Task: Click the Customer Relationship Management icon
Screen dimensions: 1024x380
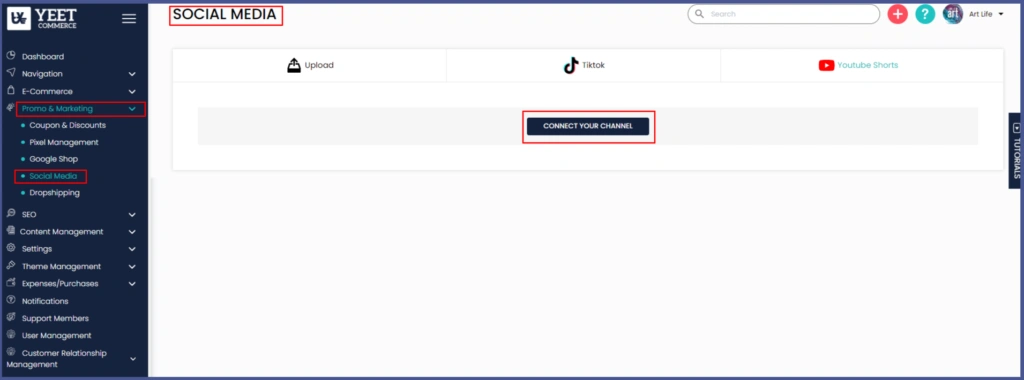Action: point(10,352)
